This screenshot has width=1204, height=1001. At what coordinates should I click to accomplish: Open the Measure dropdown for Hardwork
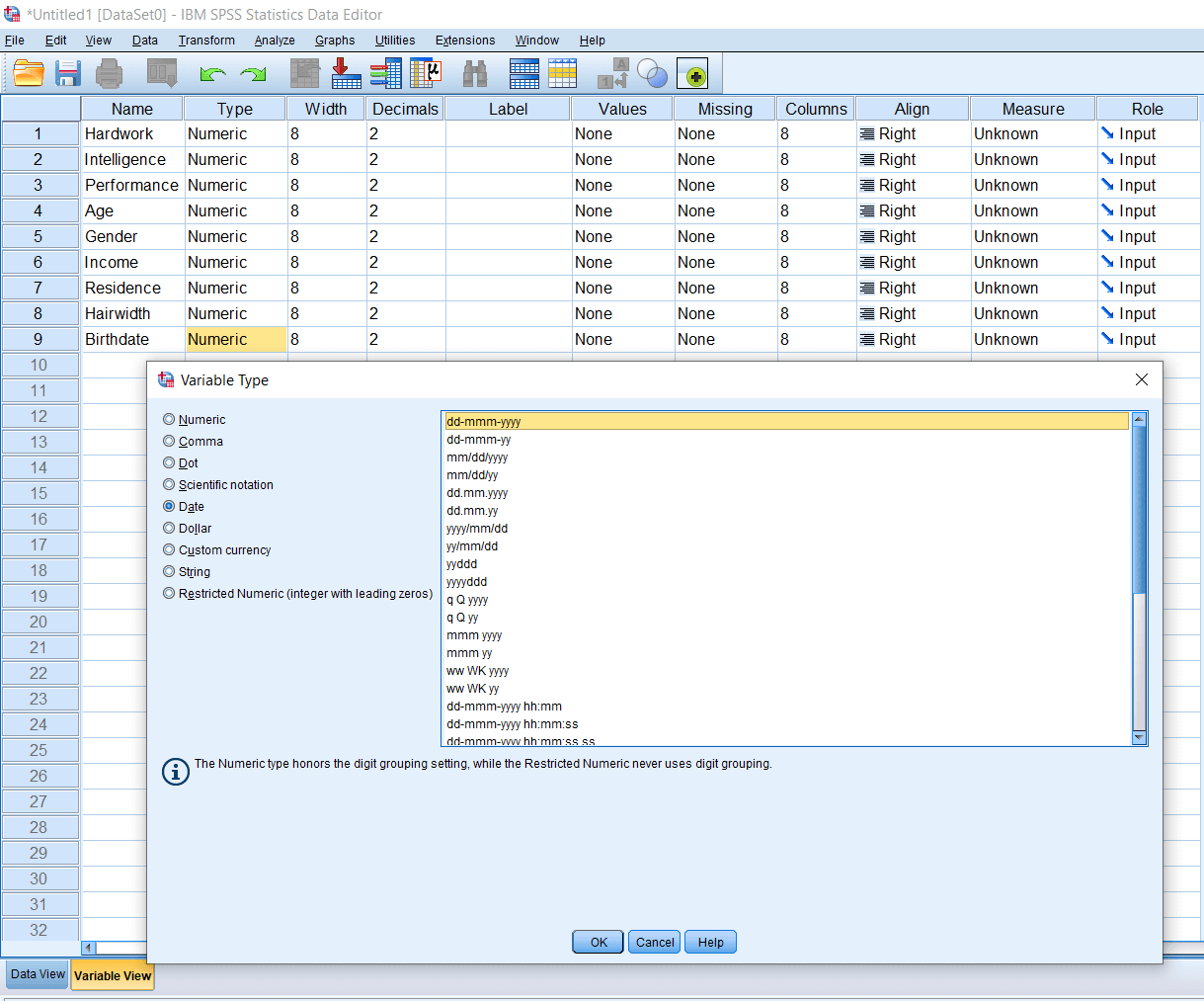click(1032, 133)
